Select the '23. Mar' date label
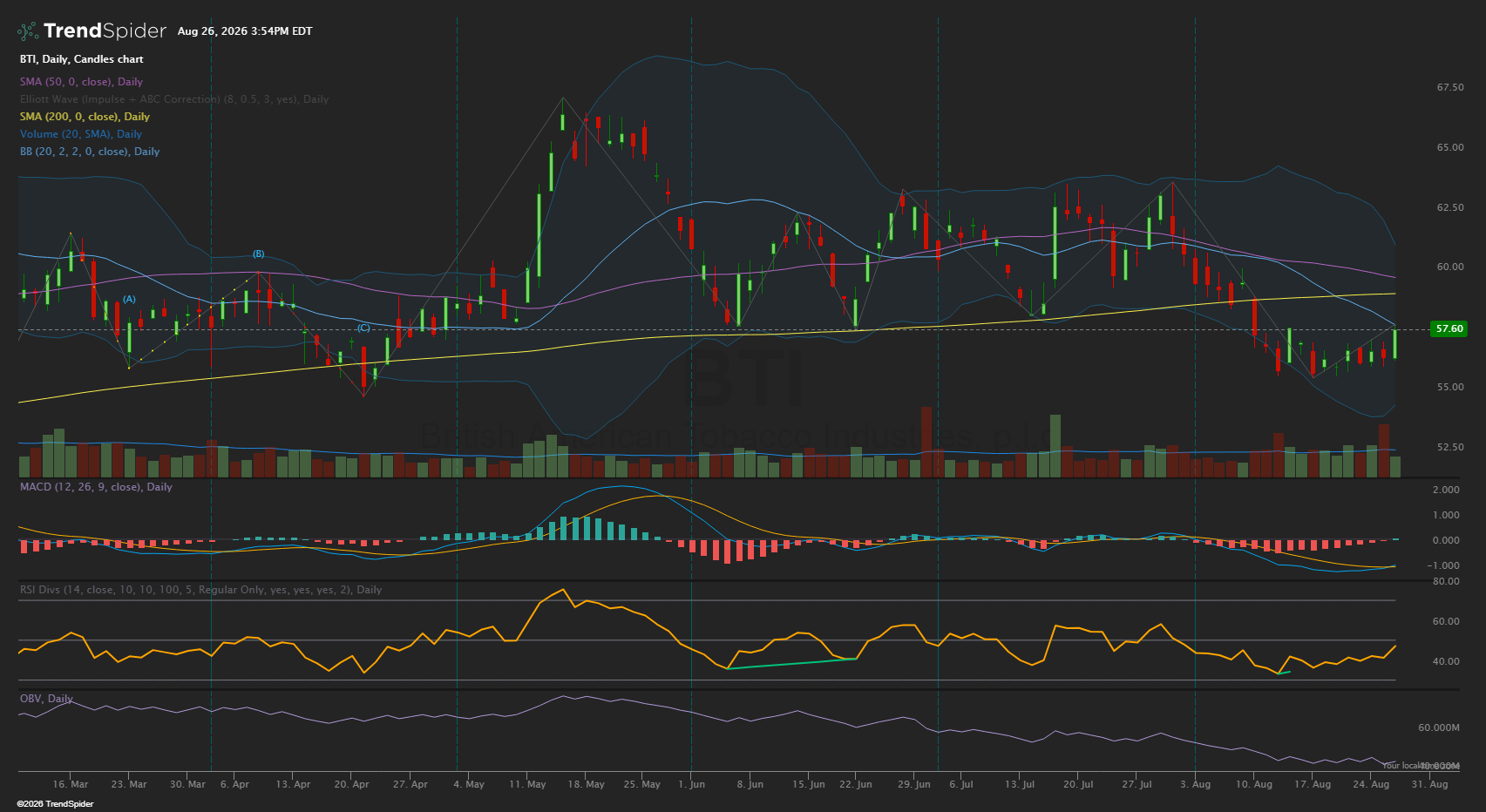This screenshot has height=812, width=1486. tap(129, 784)
